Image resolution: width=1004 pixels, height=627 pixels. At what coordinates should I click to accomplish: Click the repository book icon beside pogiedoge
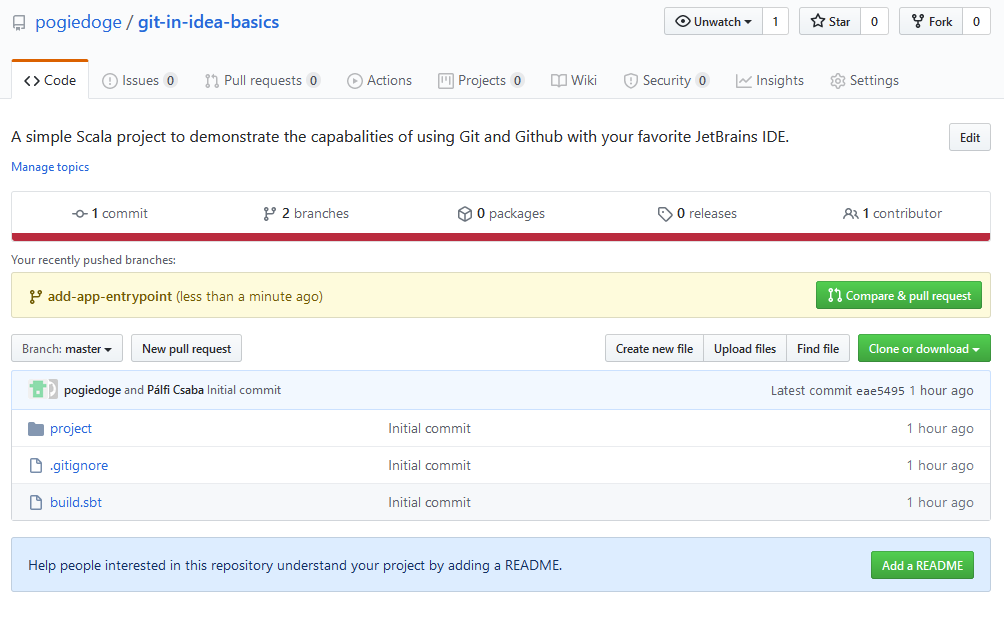click(x=19, y=23)
